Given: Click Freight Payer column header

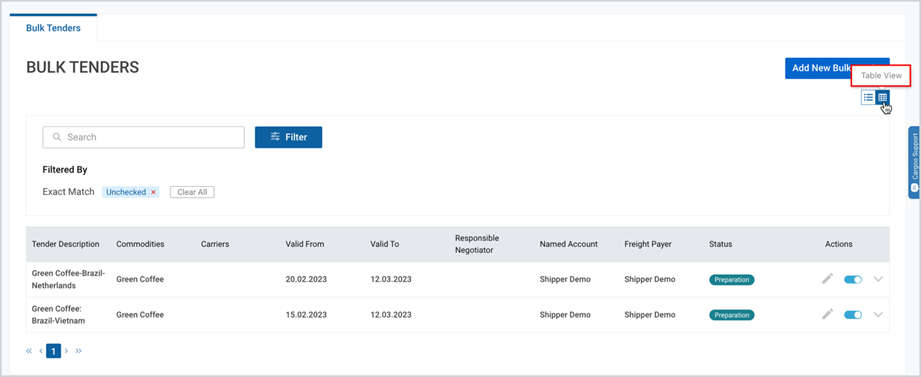Looking at the screenshot, I should coord(648,244).
